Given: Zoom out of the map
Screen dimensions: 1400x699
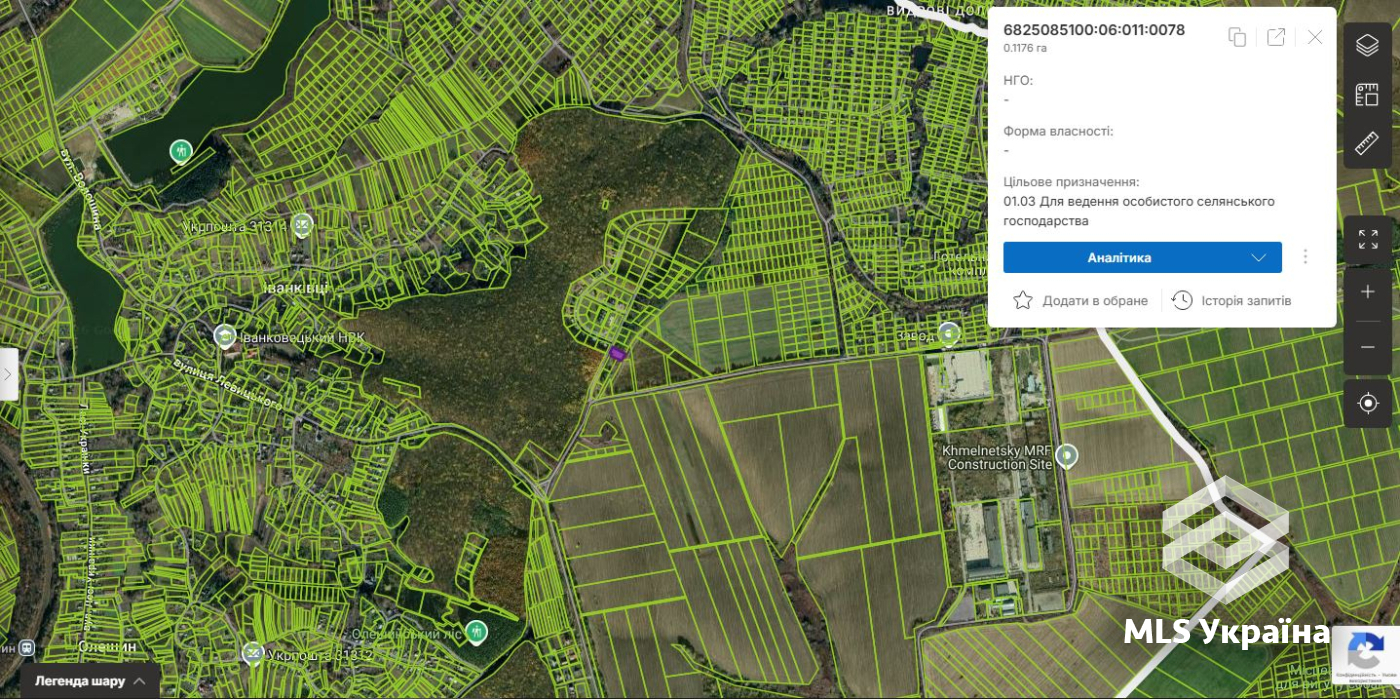Looking at the screenshot, I should coord(1368,347).
